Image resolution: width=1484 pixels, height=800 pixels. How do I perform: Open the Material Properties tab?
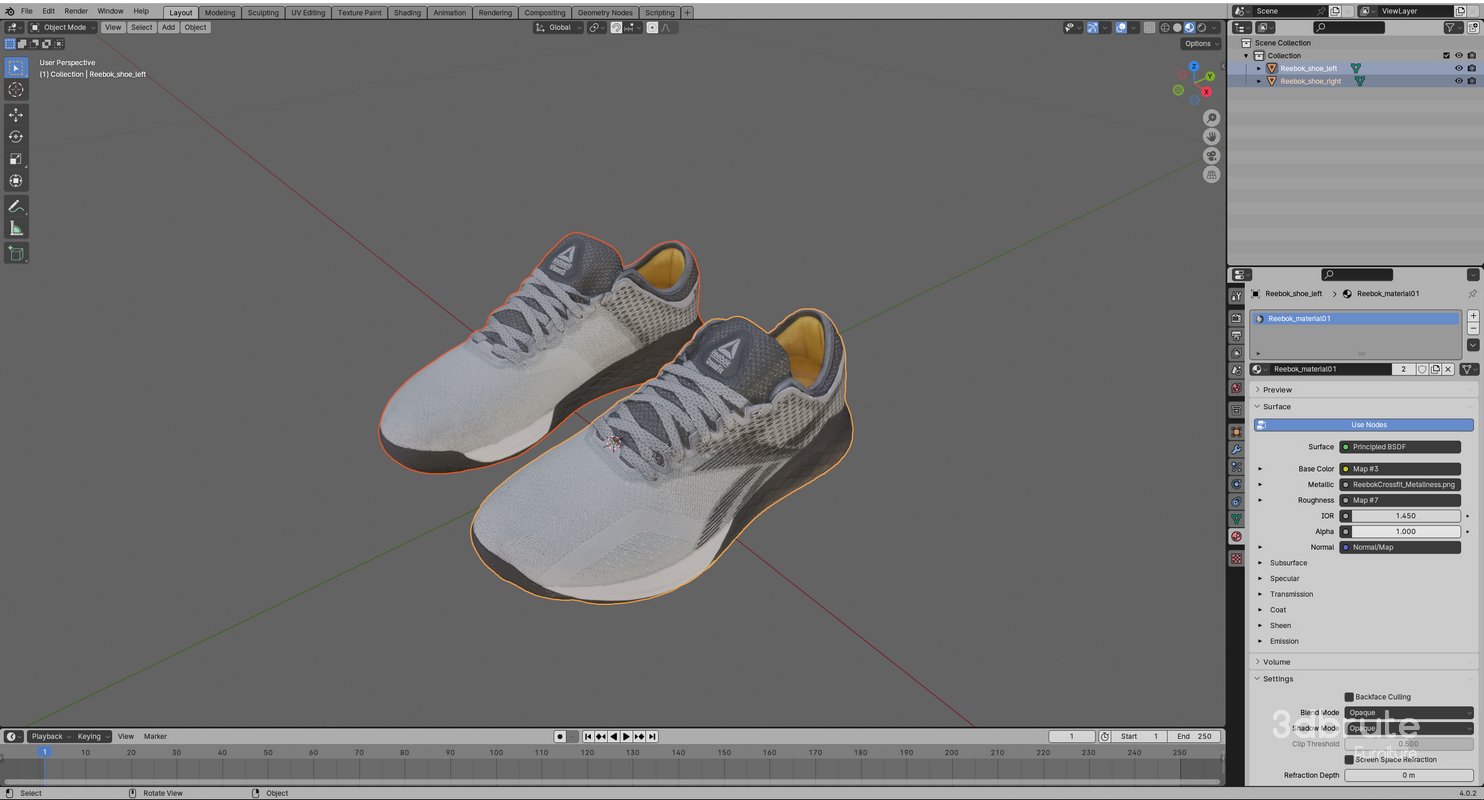[1236, 536]
